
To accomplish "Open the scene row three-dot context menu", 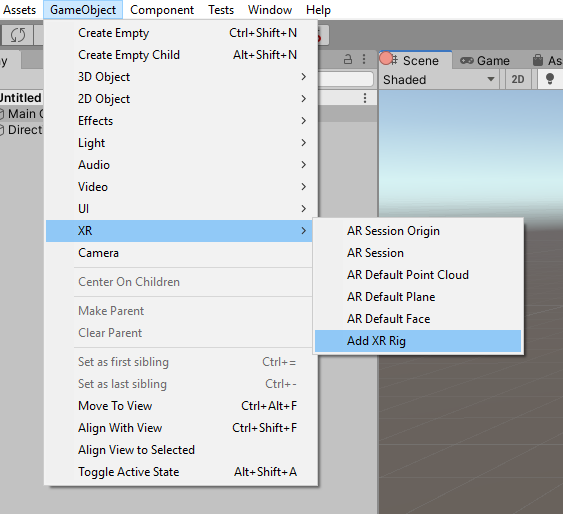I will coord(365,98).
